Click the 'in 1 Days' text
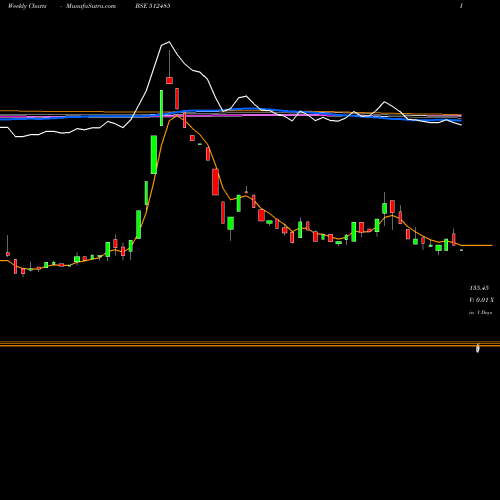 [480, 313]
